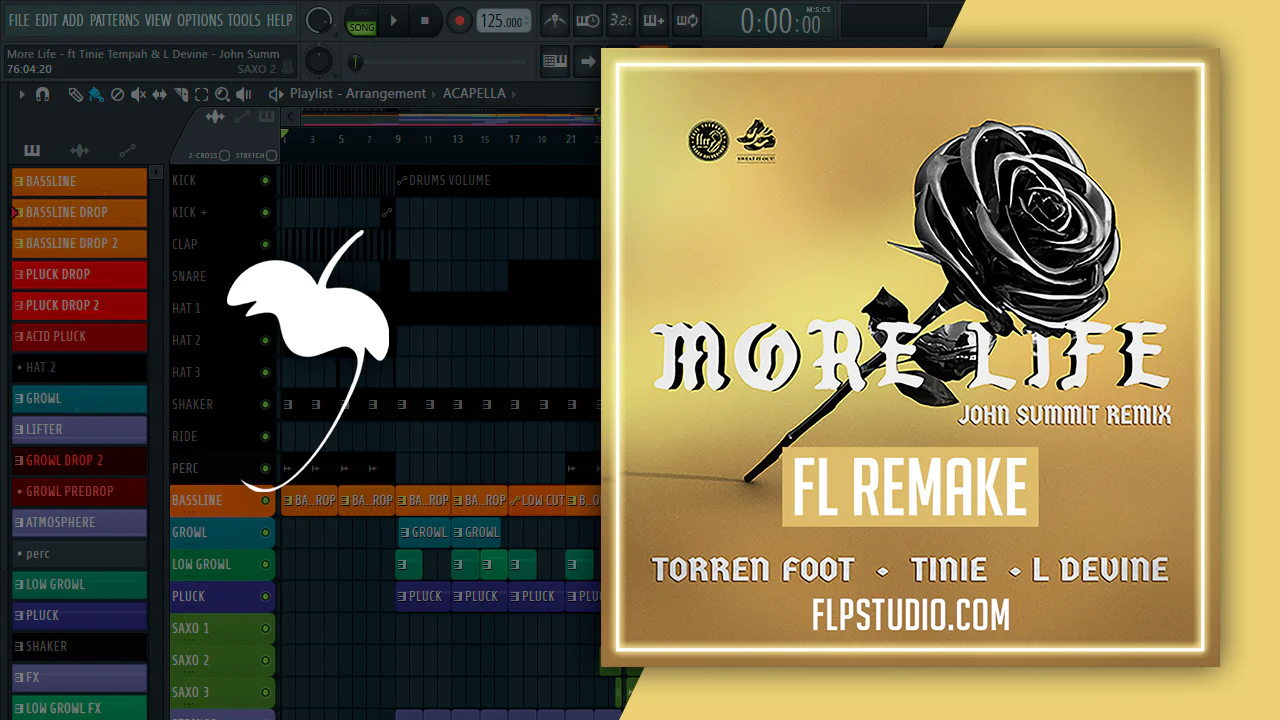The height and width of the screenshot is (720, 1280).
Task: Open the ADD menu
Action: [73, 20]
